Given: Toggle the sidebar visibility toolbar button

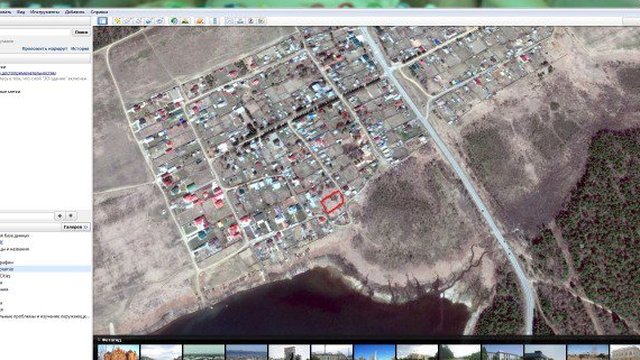Looking at the screenshot, I should pos(102,21).
